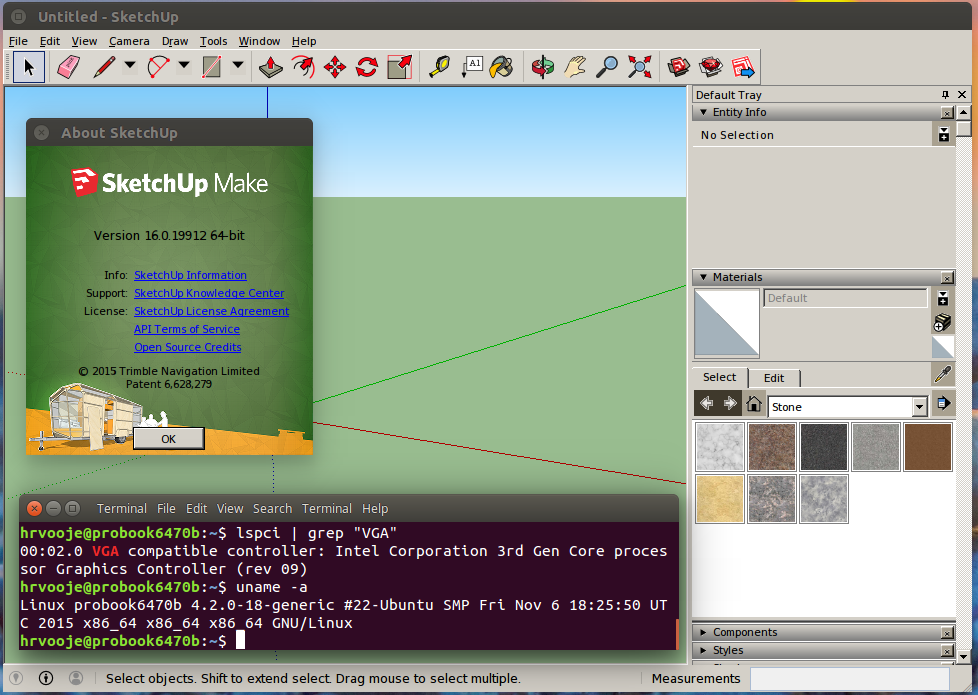Open the Stone material library dropdown
This screenshot has height=695, width=978.
point(919,407)
